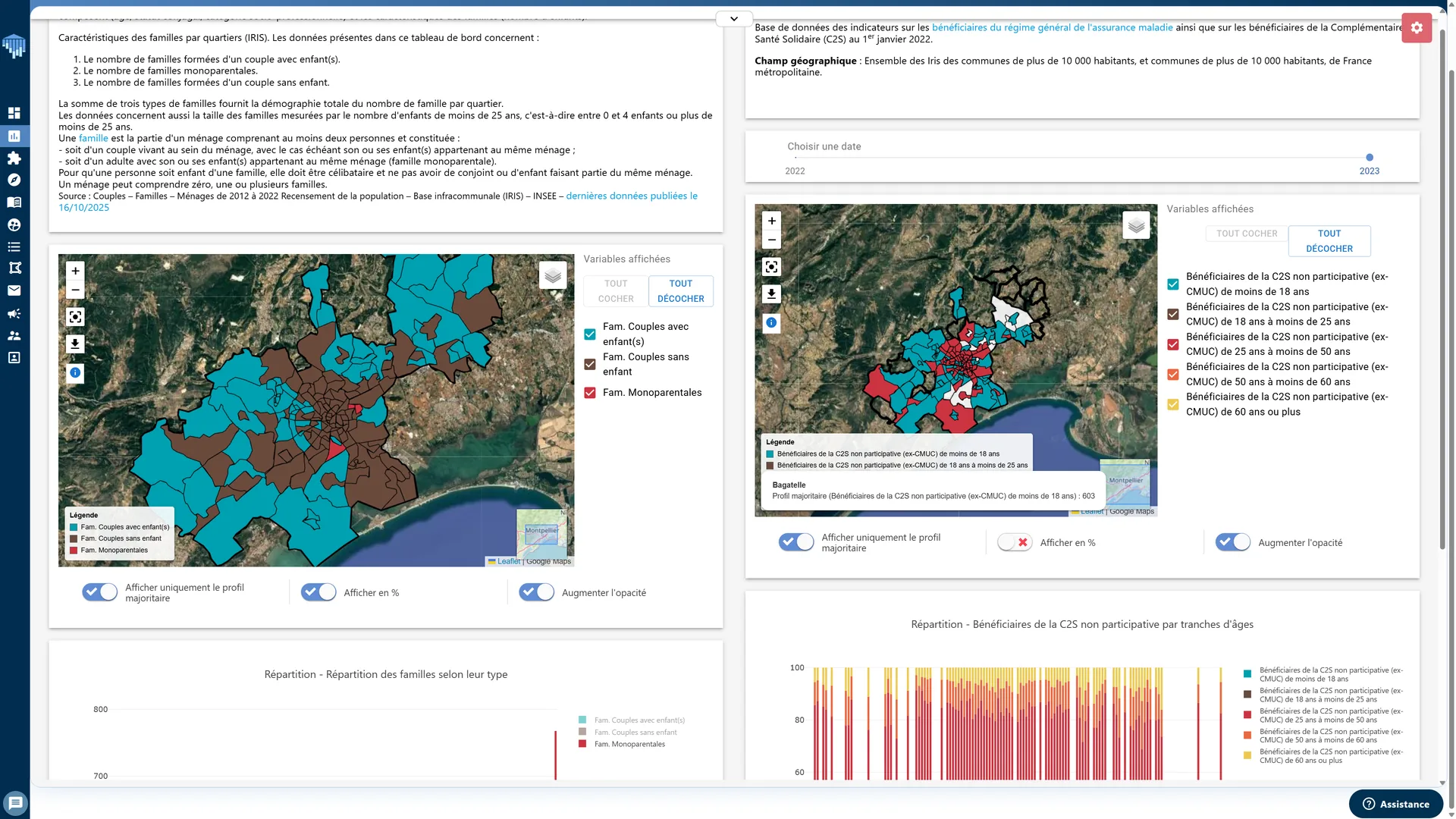Open the users group icon in sidebar
This screenshot has height=819, width=1456.
(14, 335)
